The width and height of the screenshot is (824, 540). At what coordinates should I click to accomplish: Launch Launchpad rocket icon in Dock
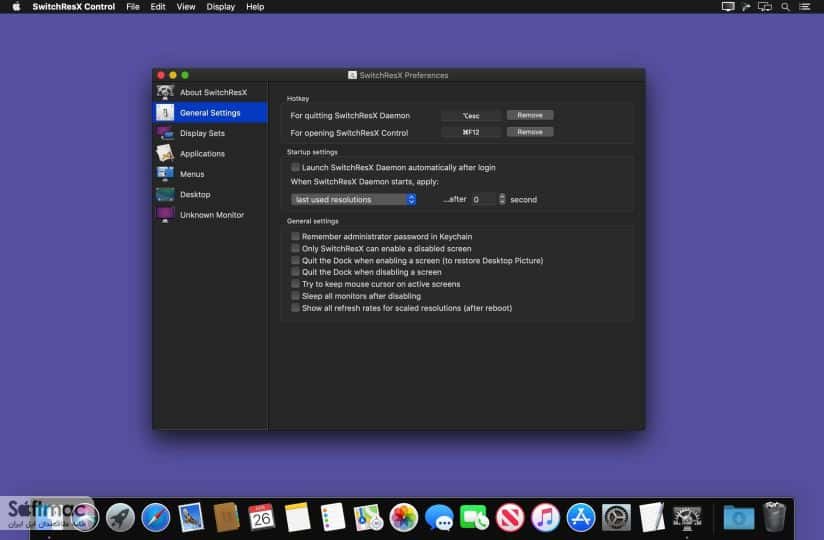pos(120,517)
